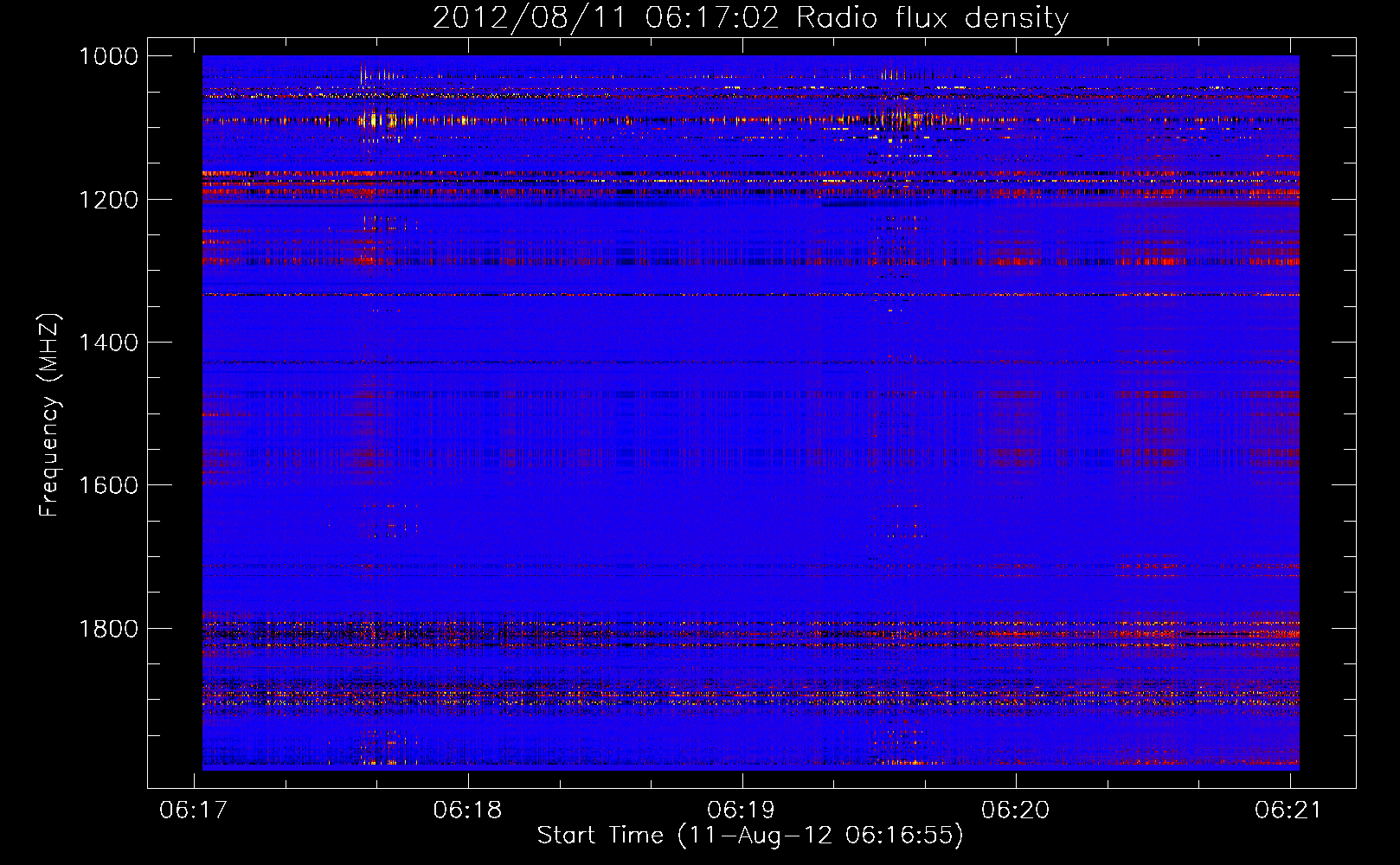Select the 1800 frequency axis label
The image size is (1400, 865).
108,629
